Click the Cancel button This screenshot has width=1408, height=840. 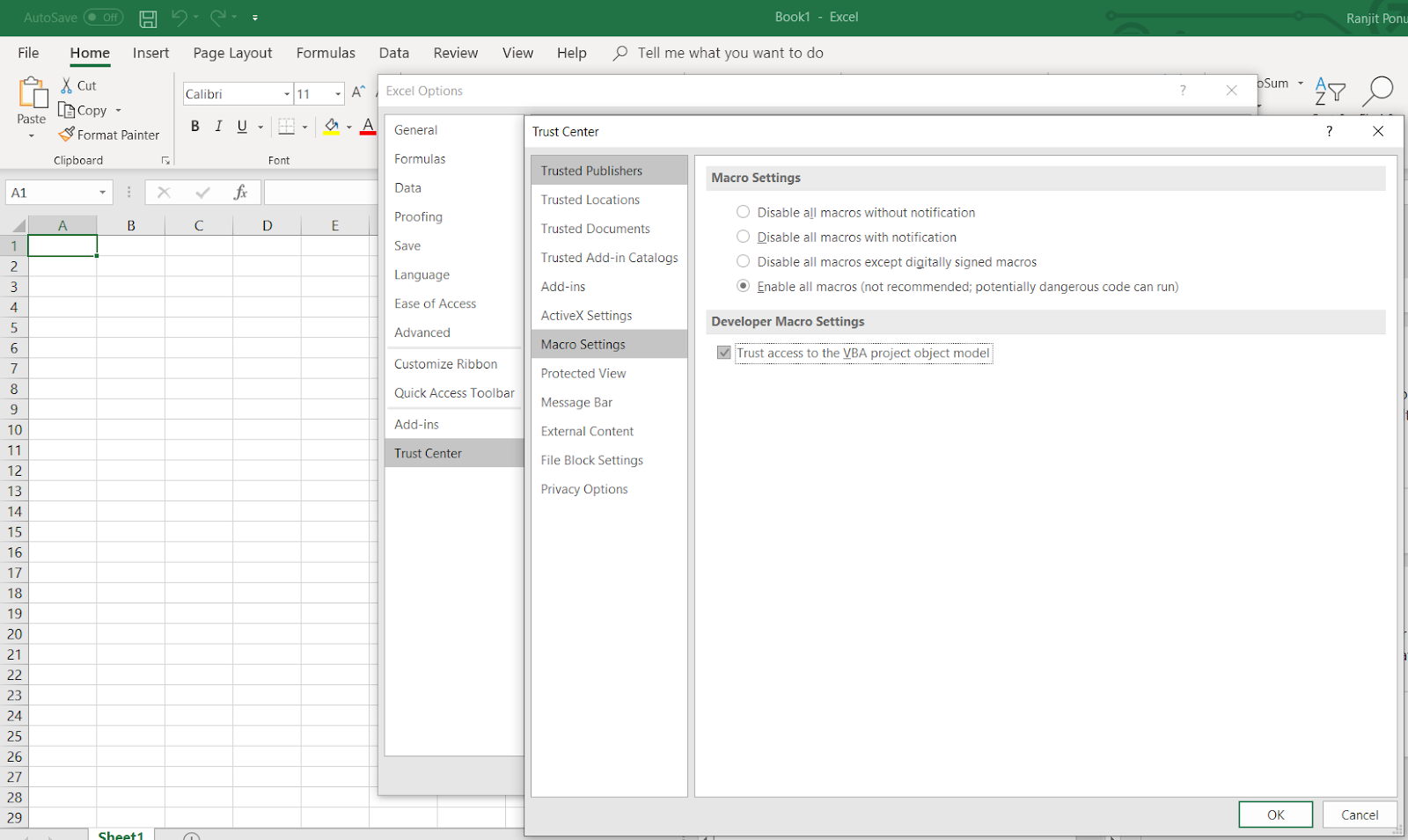pyautogui.click(x=1359, y=814)
